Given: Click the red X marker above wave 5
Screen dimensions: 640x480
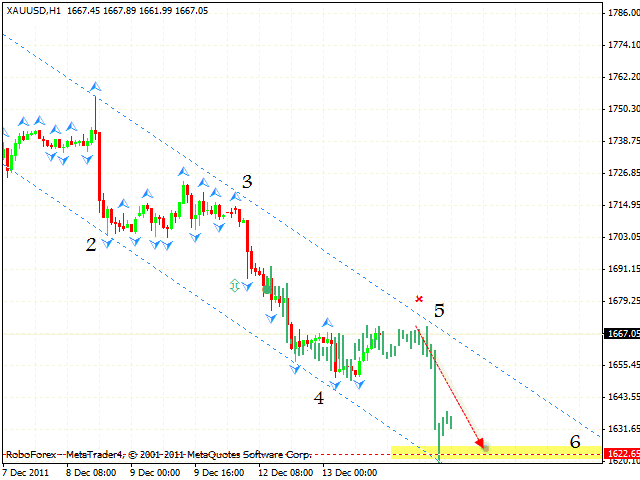Looking at the screenshot, I should (419, 299).
